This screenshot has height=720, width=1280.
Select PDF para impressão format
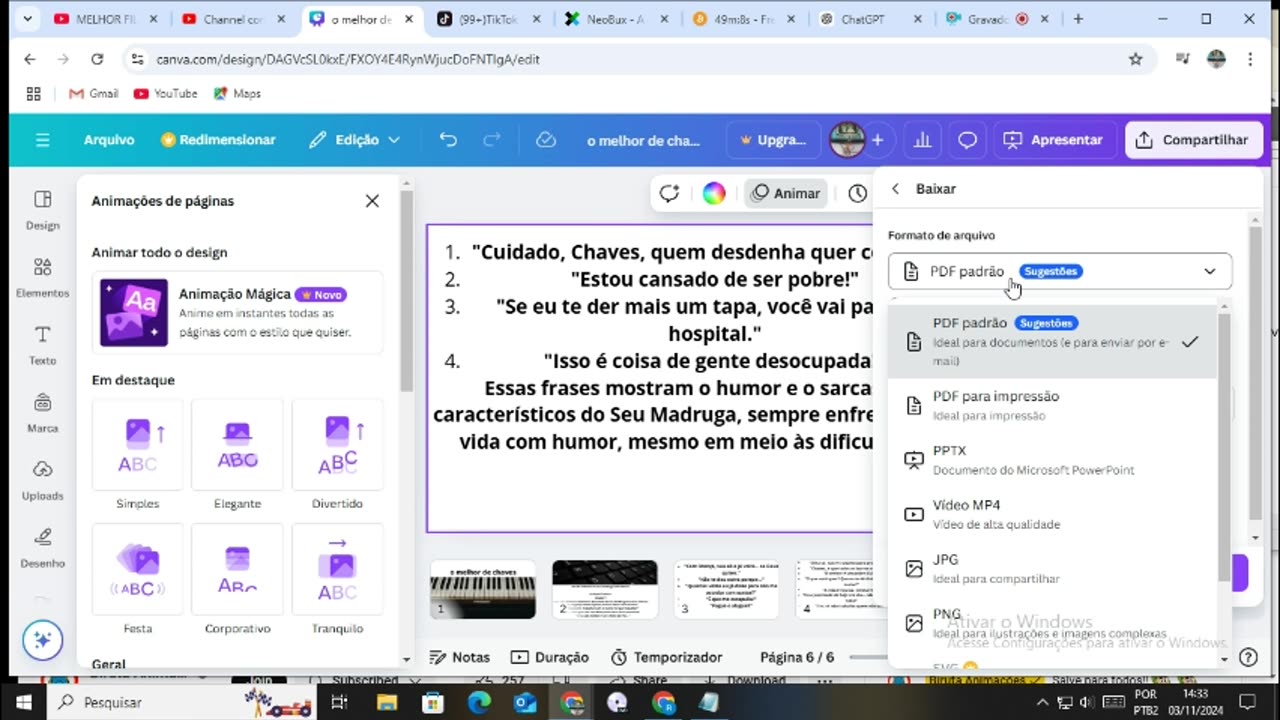click(1052, 405)
